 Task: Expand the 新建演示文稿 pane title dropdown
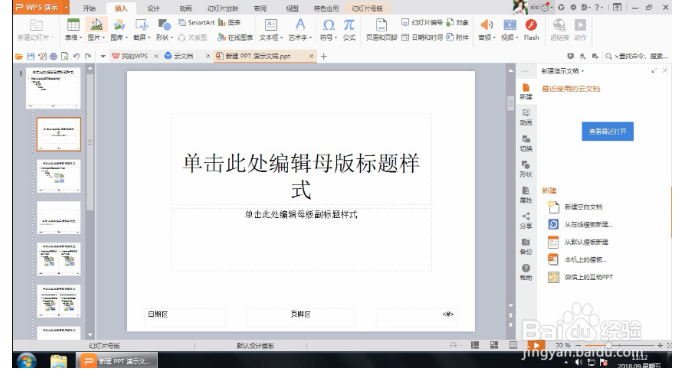(583, 71)
